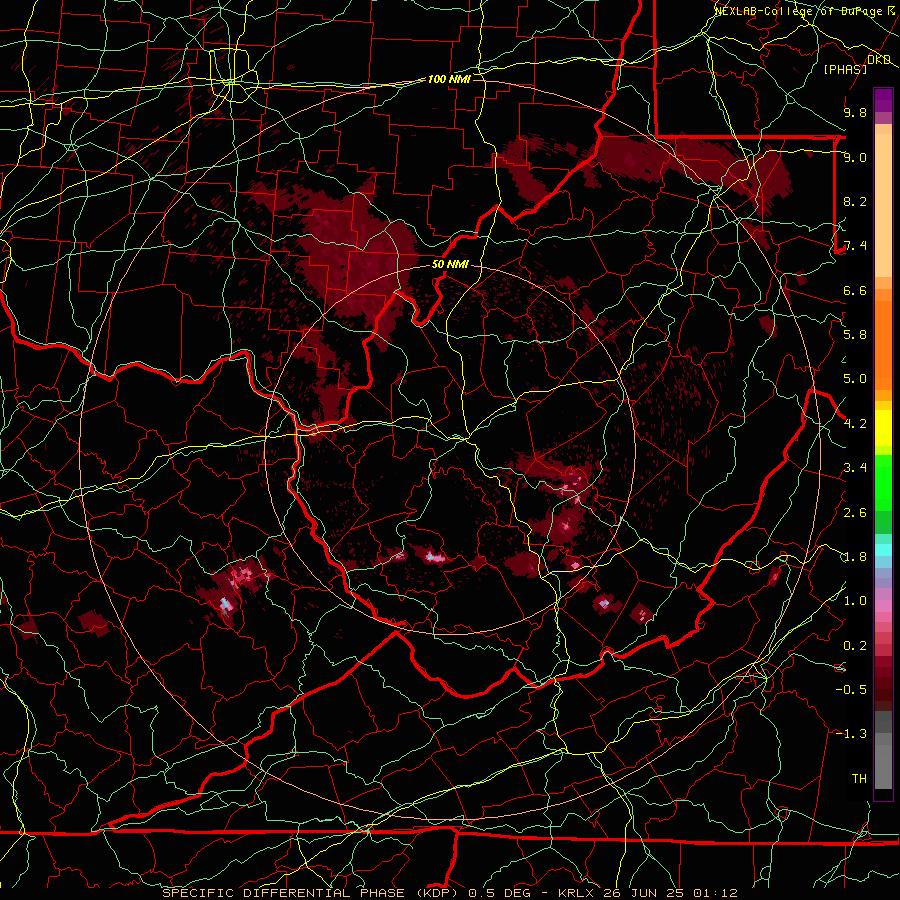Pick the bright green color bar segment
This screenshot has height=900, width=900.
click(883, 483)
